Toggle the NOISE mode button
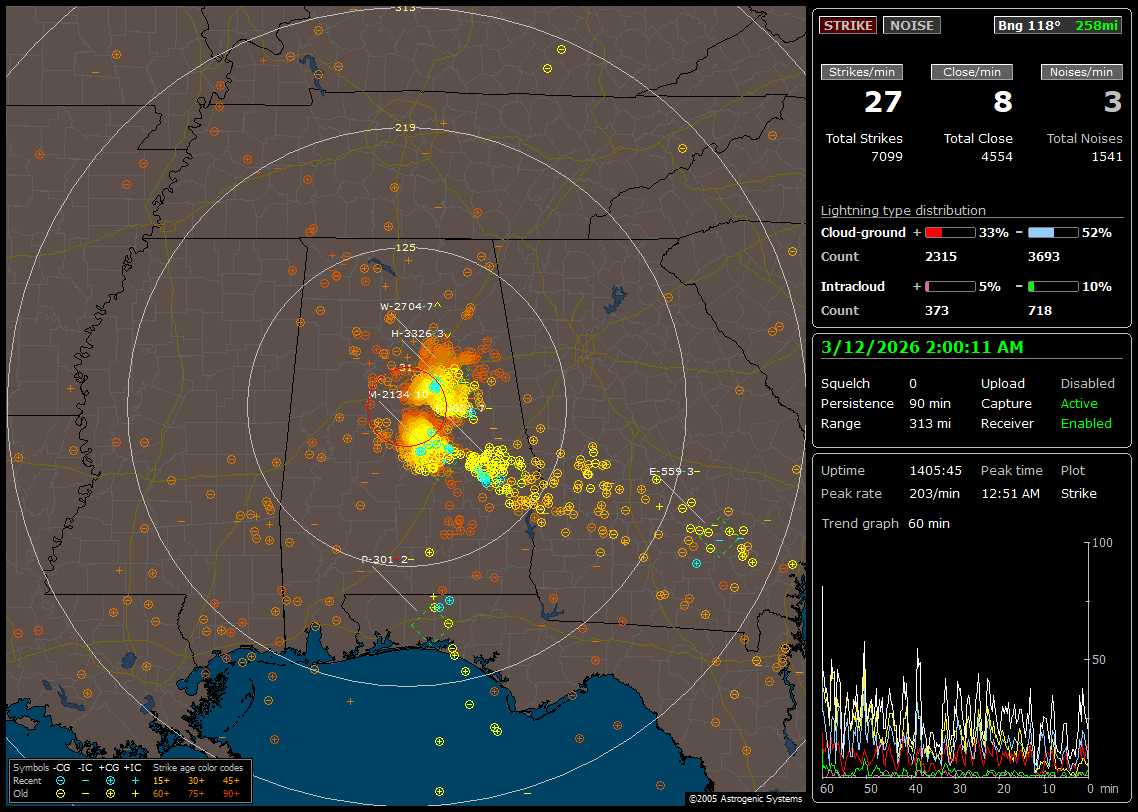1138x812 pixels. 911,25
